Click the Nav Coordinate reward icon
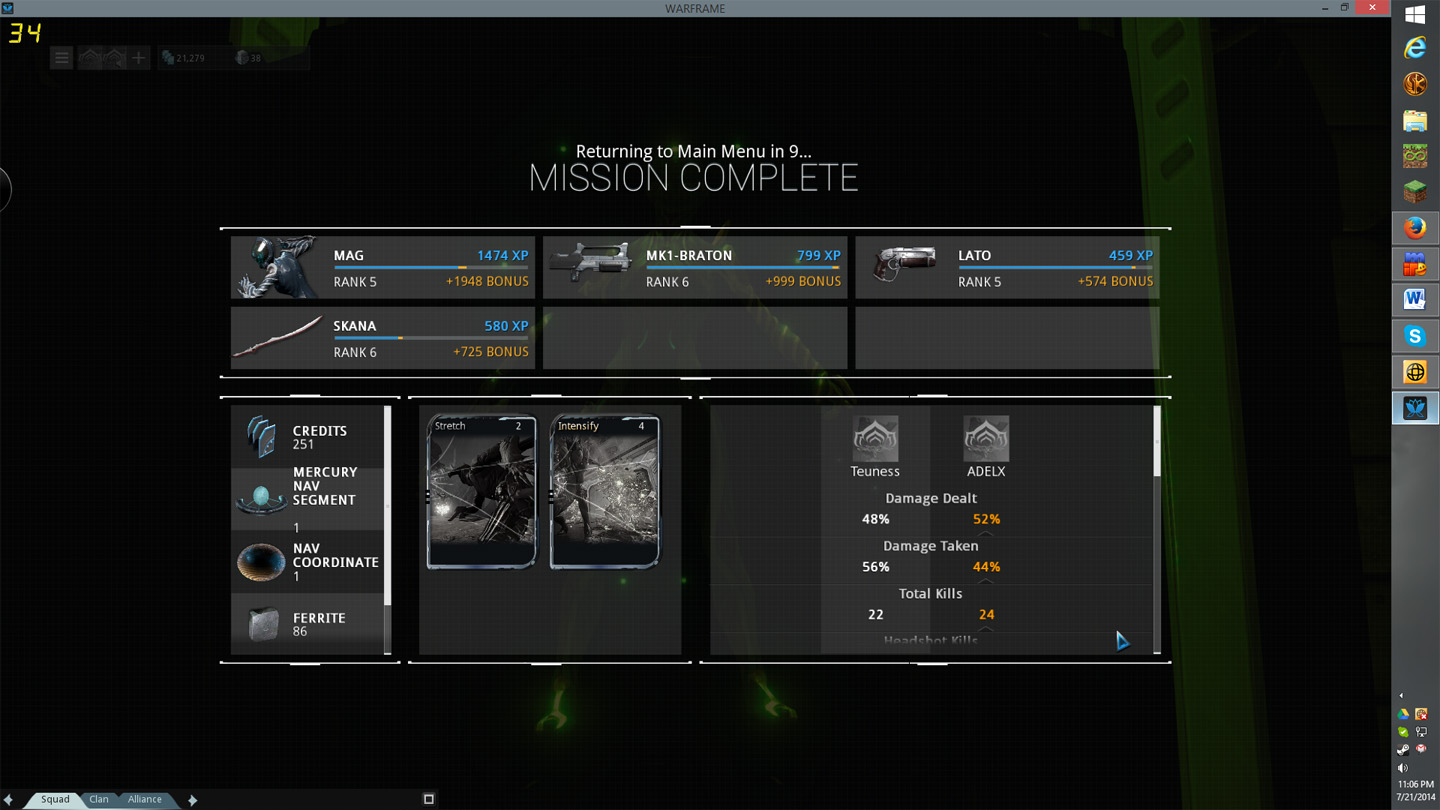Image resolution: width=1440 pixels, height=810 pixels. click(x=261, y=562)
